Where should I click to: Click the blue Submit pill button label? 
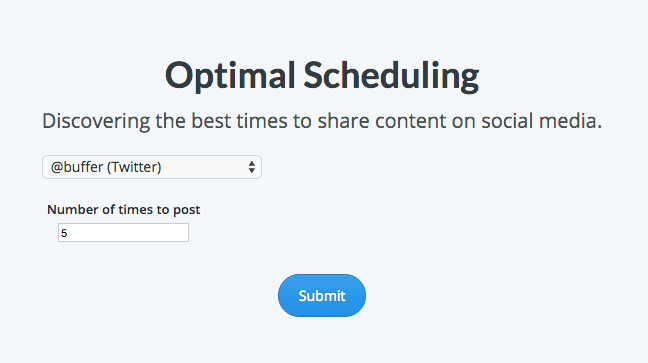point(322,296)
